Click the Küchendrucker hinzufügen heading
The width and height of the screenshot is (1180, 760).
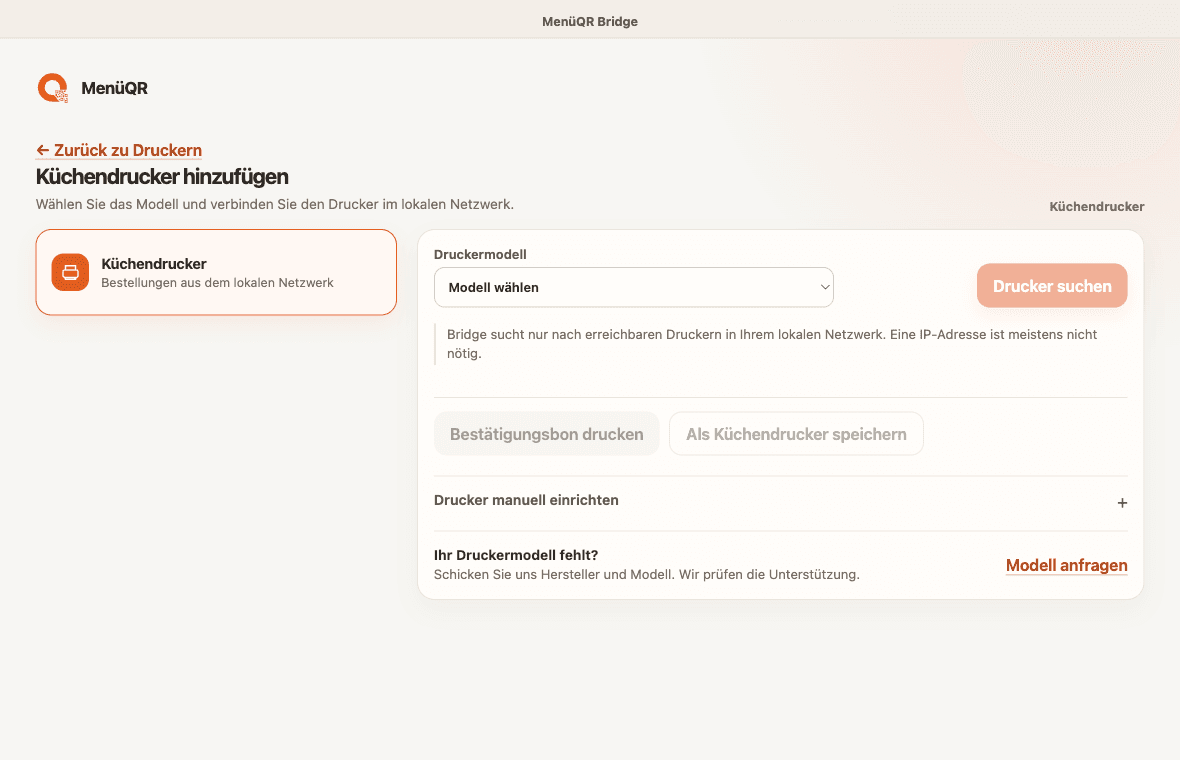[x=163, y=177]
